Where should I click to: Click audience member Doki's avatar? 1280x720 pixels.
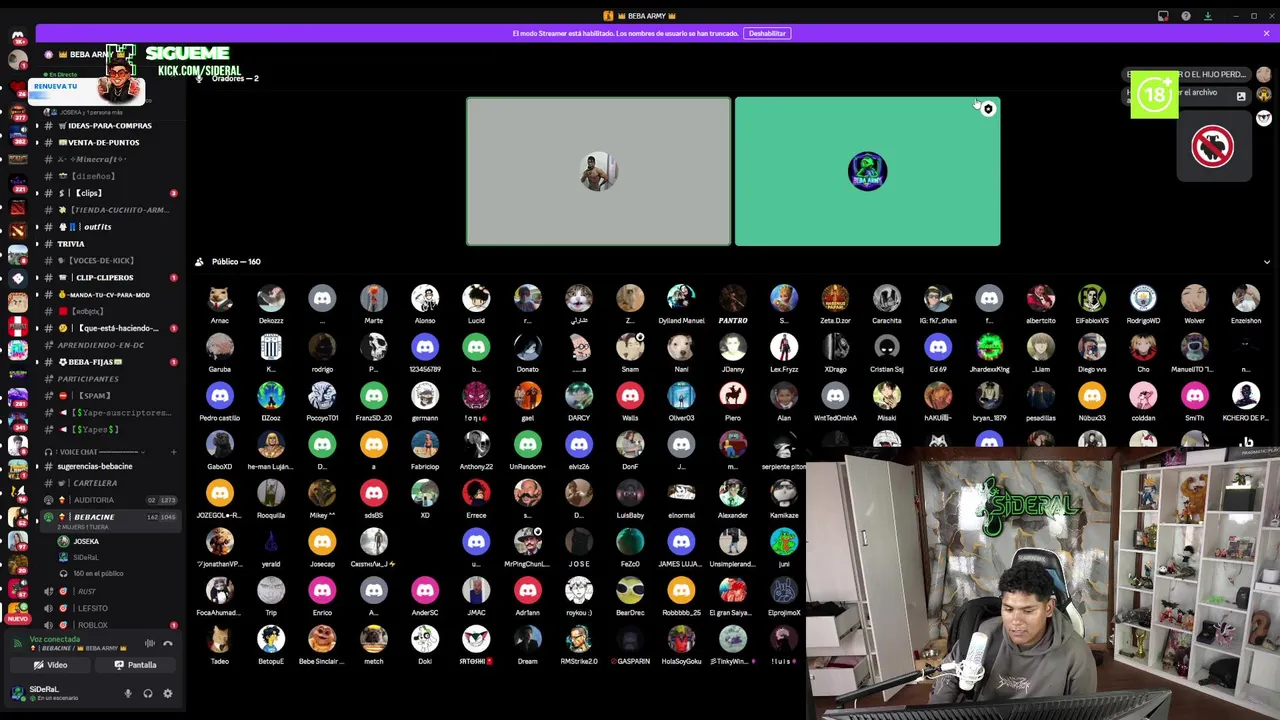tap(425, 639)
